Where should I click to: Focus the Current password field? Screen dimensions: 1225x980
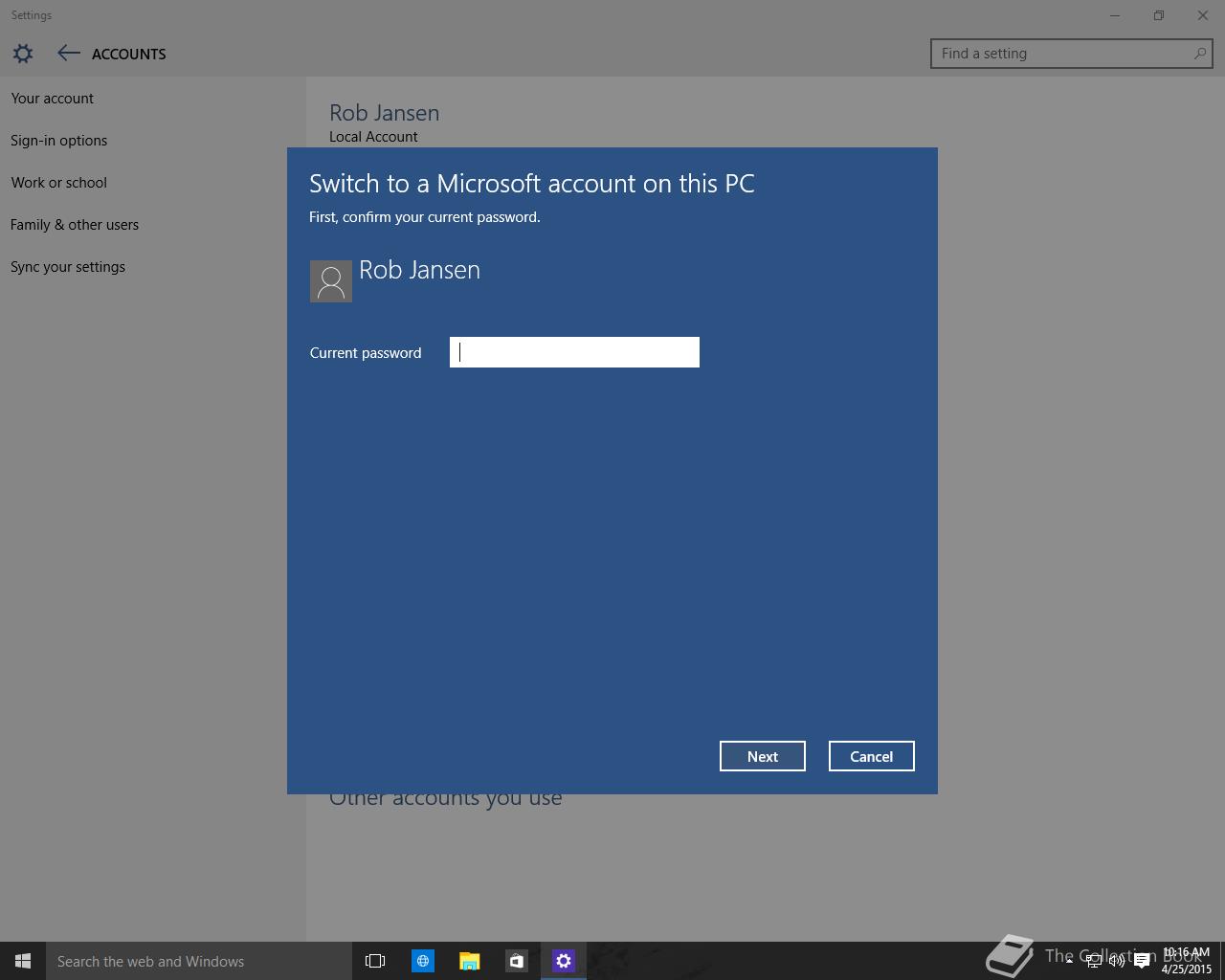[x=574, y=352]
